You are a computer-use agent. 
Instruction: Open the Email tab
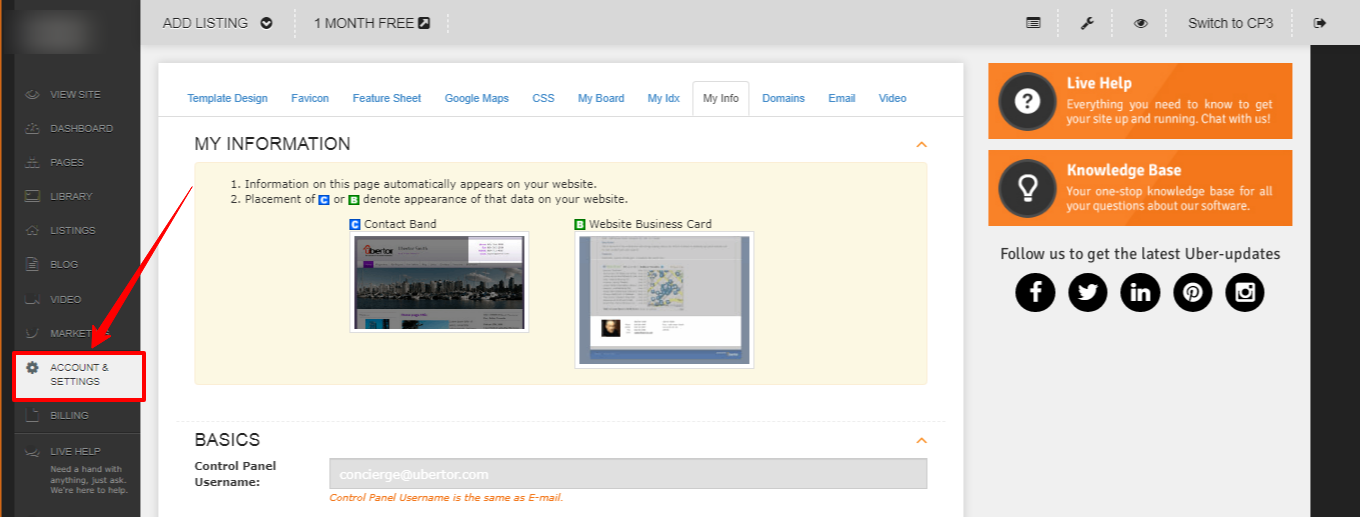click(x=842, y=98)
